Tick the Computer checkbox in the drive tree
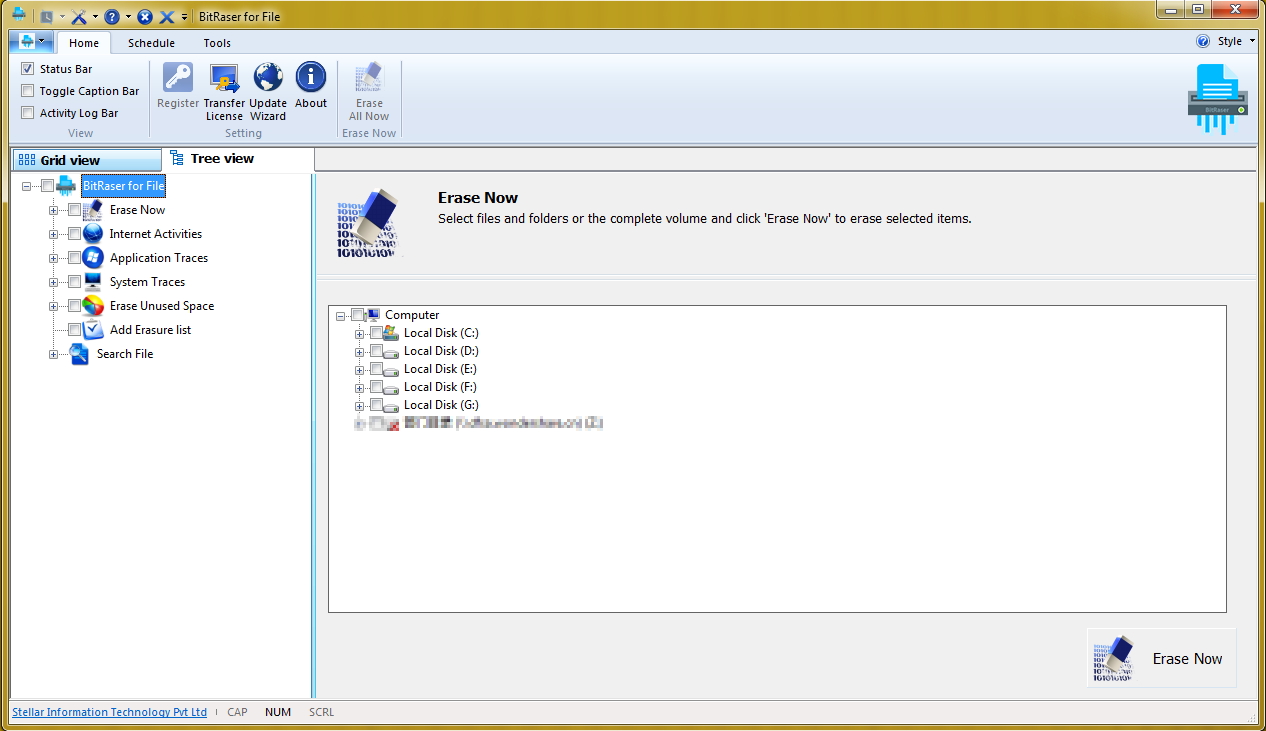This screenshot has width=1266, height=731. click(358, 315)
